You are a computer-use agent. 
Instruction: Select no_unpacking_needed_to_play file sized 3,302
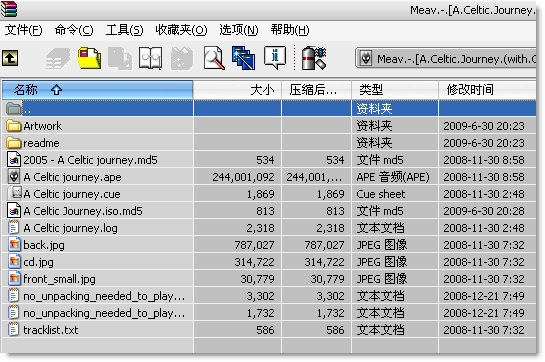point(104,296)
